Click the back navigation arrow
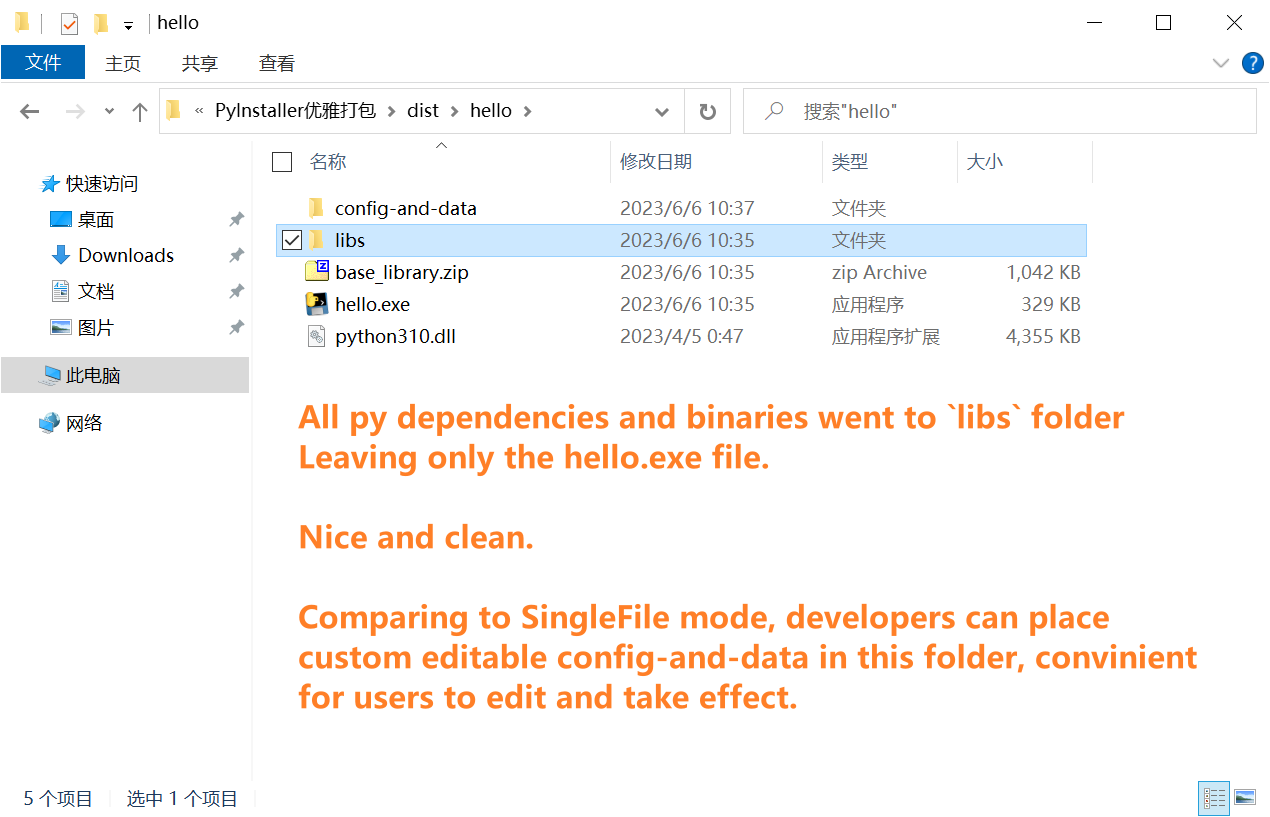The width and height of the screenshot is (1270, 817). click(x=29, y=111)
